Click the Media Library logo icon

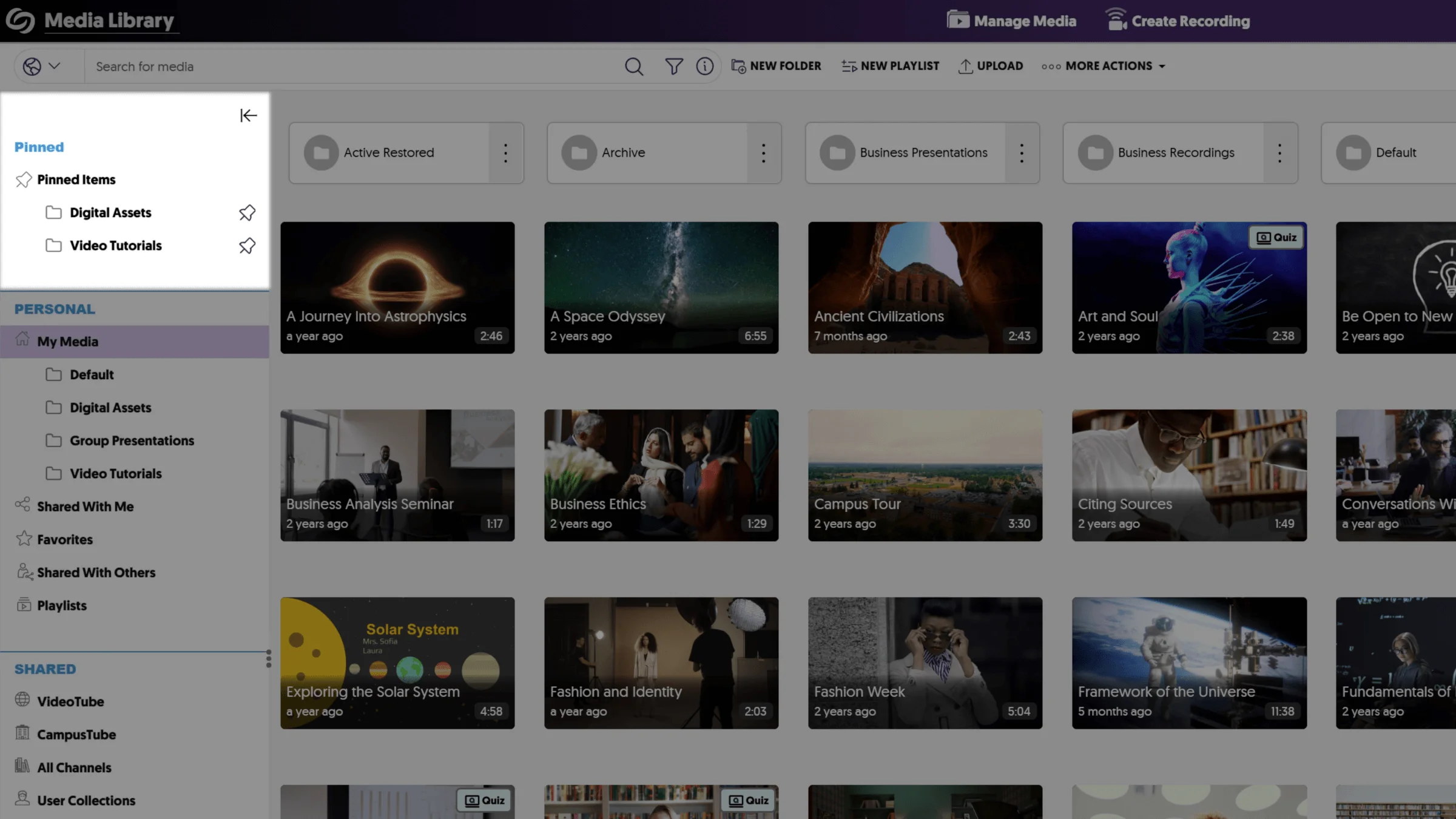tap(21, 21)
